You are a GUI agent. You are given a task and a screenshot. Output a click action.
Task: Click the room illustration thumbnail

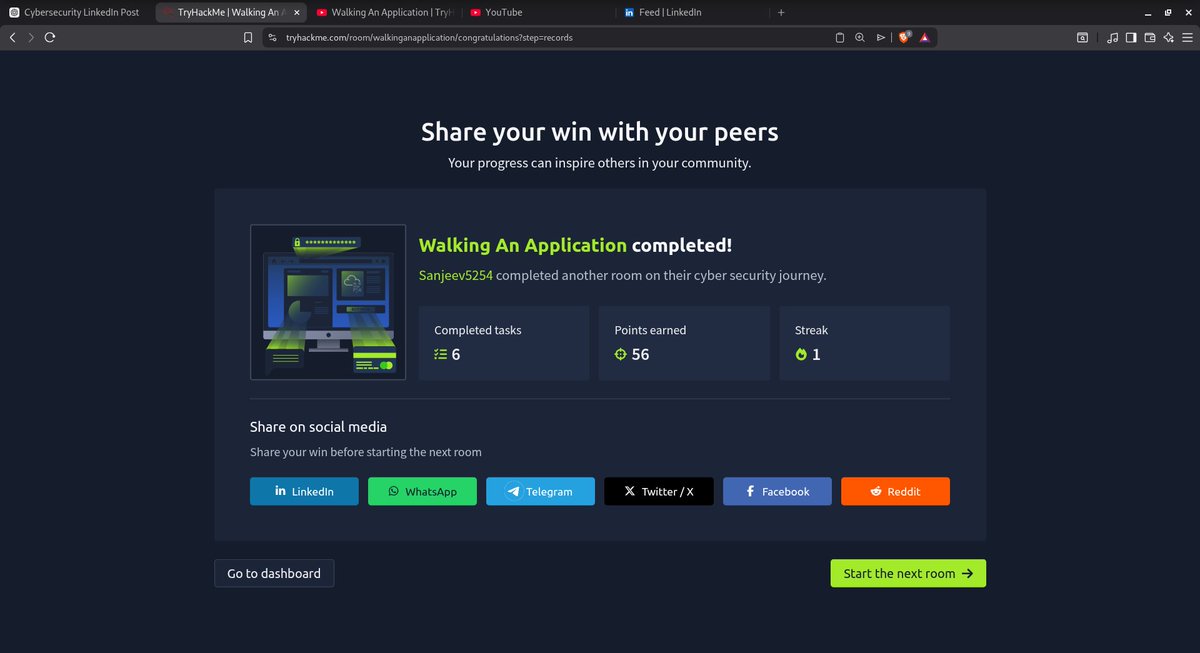point(328,302)
